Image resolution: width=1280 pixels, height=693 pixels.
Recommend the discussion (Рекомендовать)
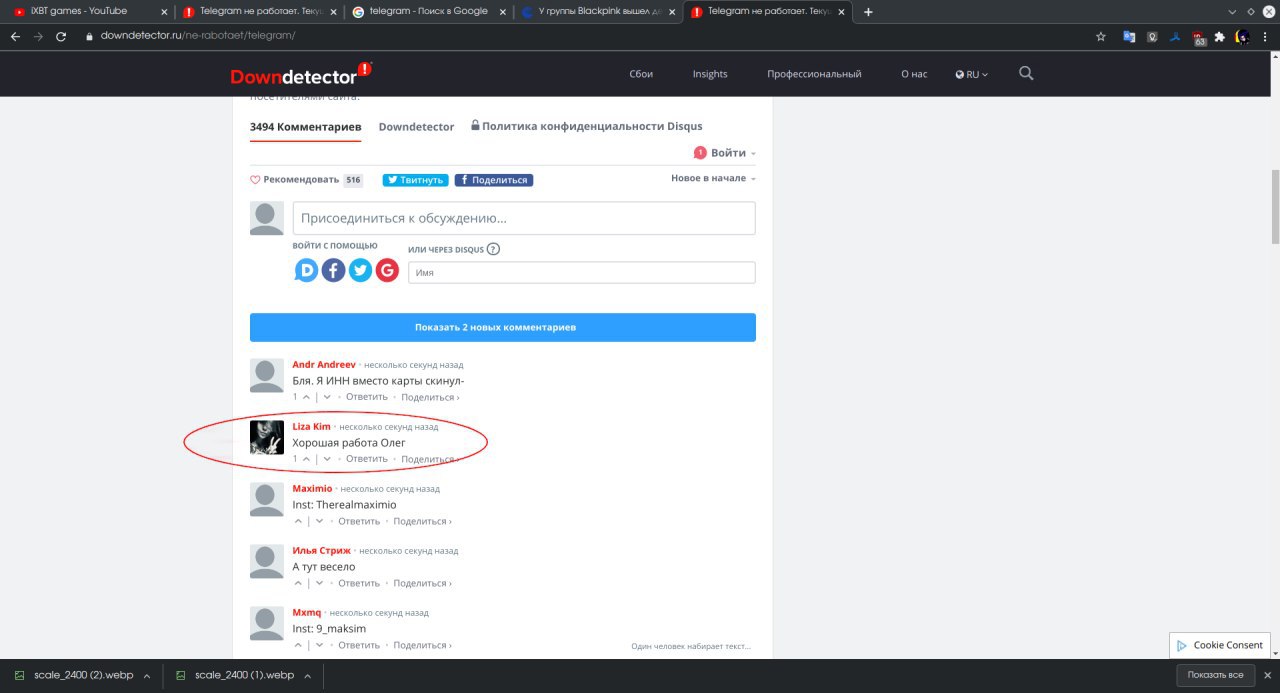(x=295, y=180)
